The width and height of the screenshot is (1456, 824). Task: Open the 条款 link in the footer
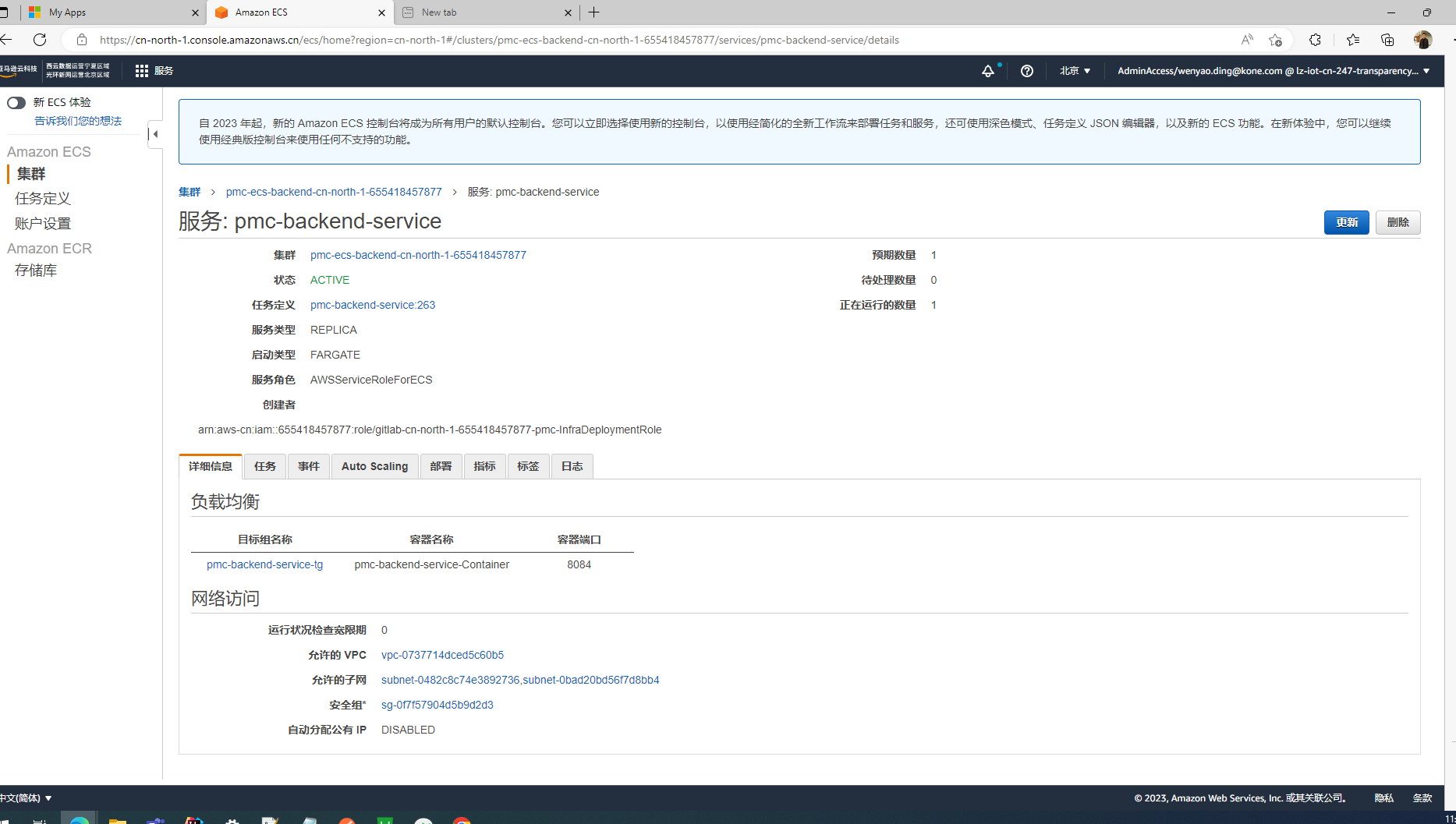click(x=1422, y=798)
